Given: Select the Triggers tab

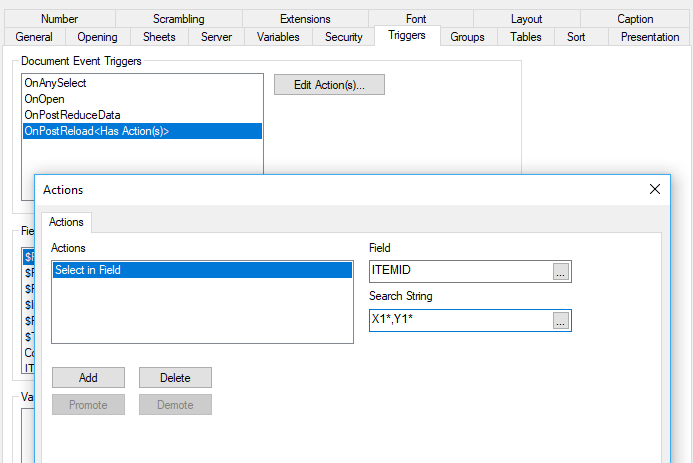Looking at the screenshot, I should [407, 35].
